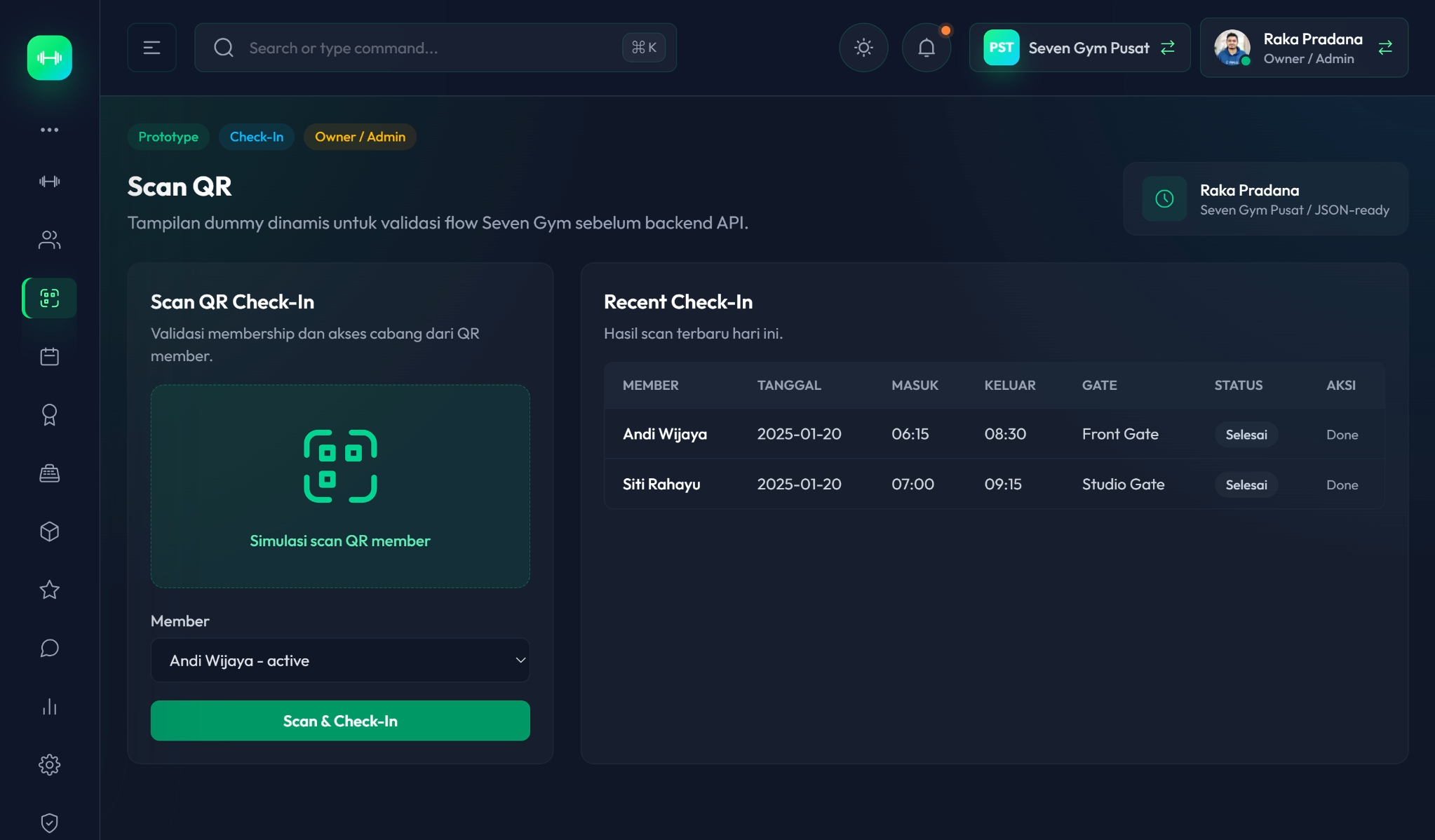Click the Recent Check-In heading

pyautogui.click(x=678, y=302)
